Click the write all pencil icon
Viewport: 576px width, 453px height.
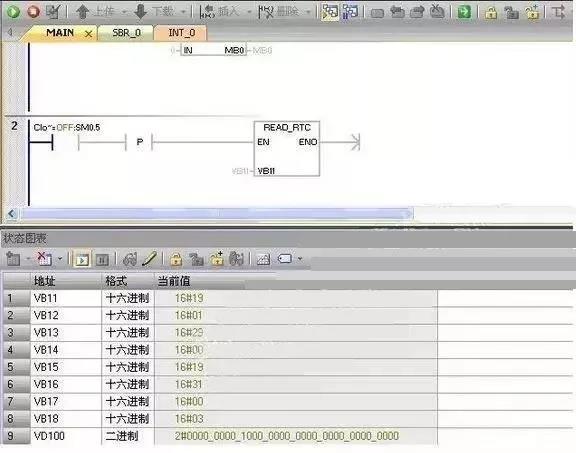point(149,259)
